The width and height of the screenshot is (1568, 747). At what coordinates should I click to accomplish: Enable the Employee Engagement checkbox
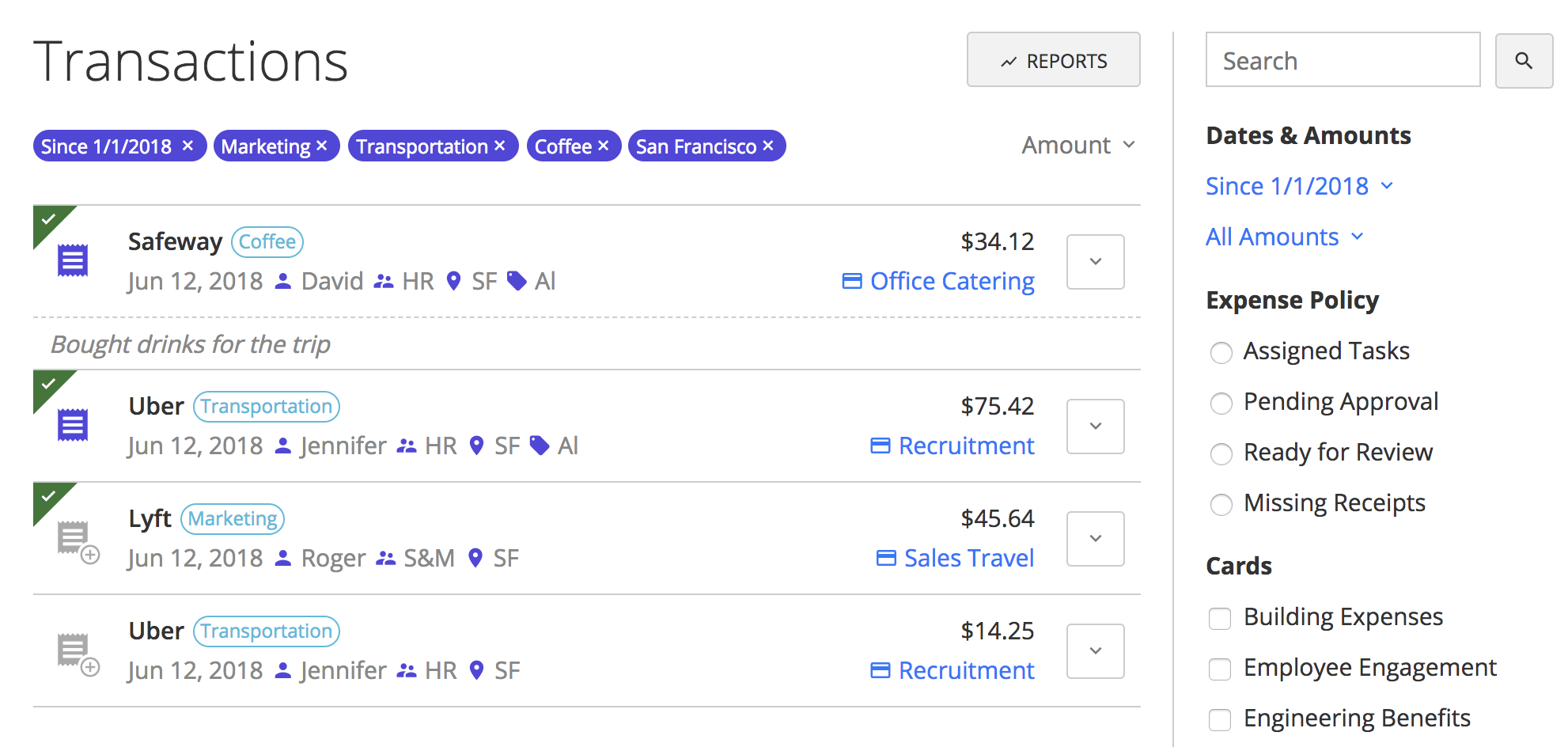coord(1219,669)
